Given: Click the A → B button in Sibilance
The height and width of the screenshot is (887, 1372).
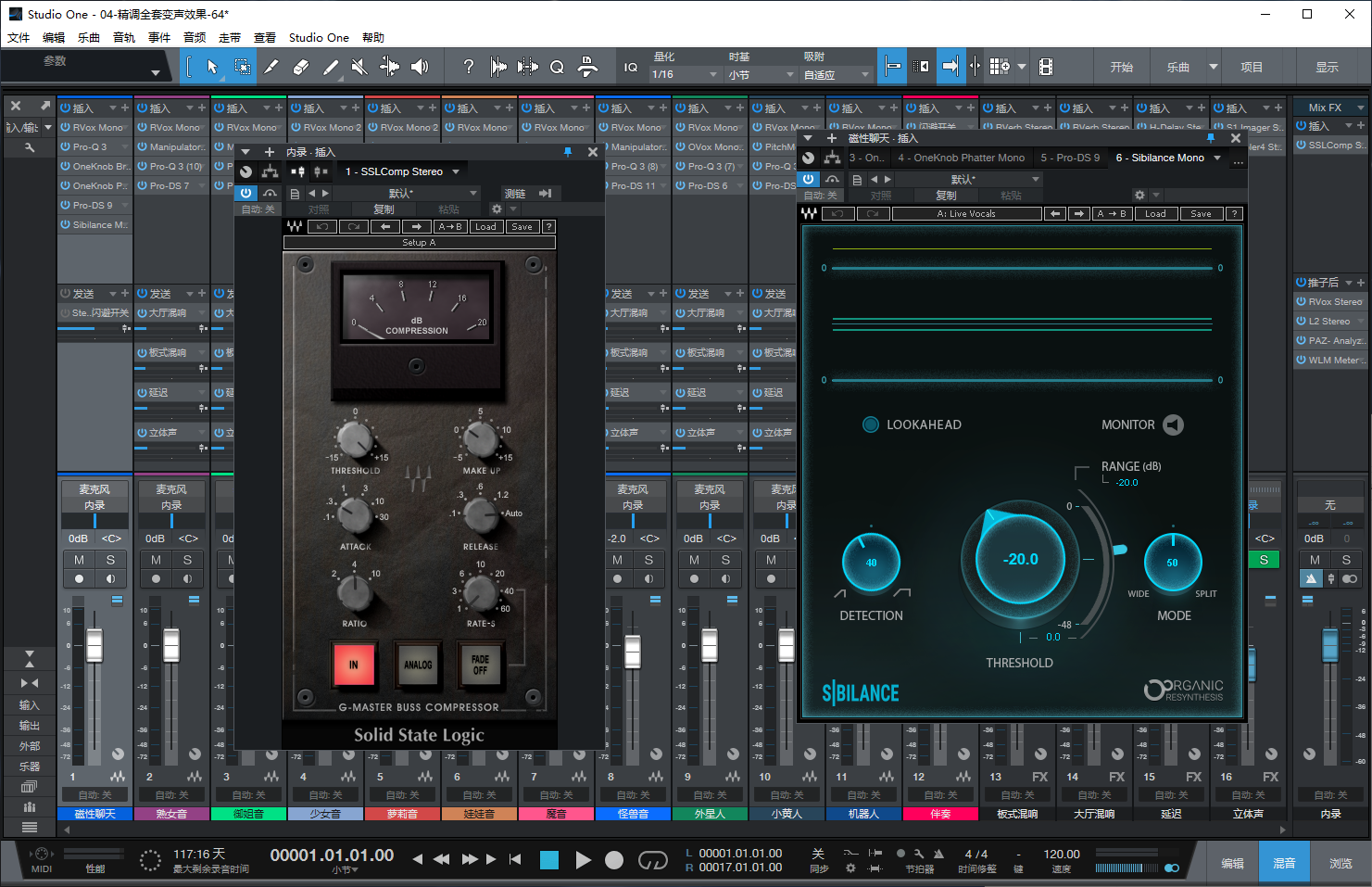Looking at the screenshot, I should click(1113, 213).
